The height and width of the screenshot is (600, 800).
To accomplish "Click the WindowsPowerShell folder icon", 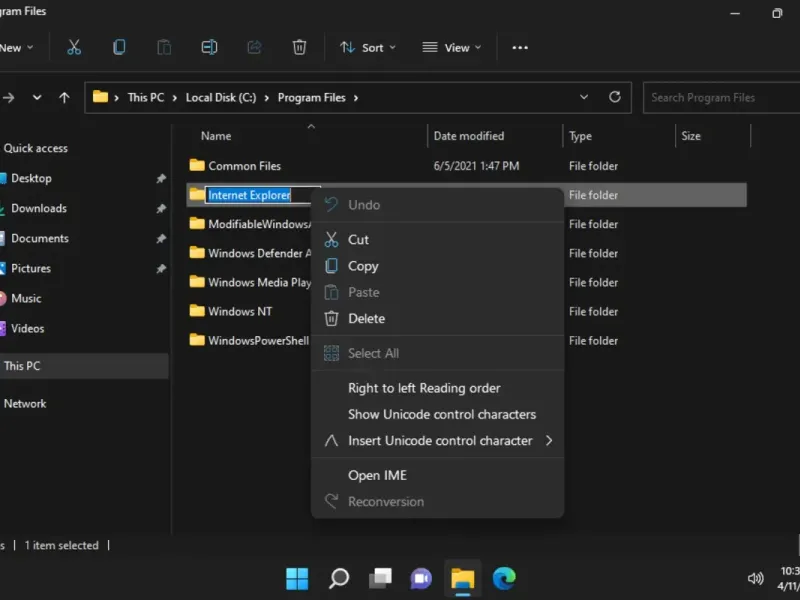I will coord(197,339).
